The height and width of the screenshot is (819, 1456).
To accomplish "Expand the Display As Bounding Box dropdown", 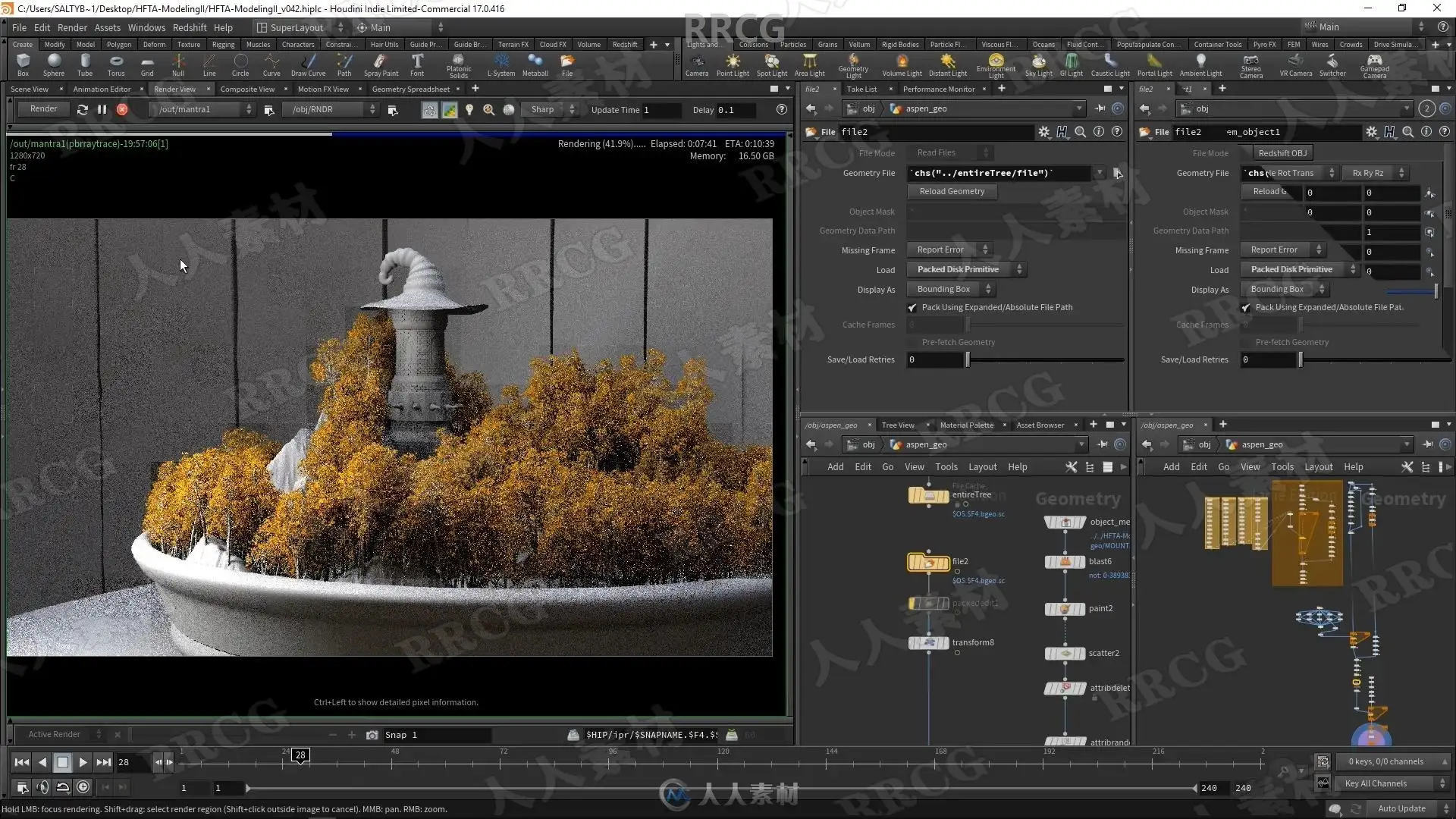I will [x=952, y=289].
